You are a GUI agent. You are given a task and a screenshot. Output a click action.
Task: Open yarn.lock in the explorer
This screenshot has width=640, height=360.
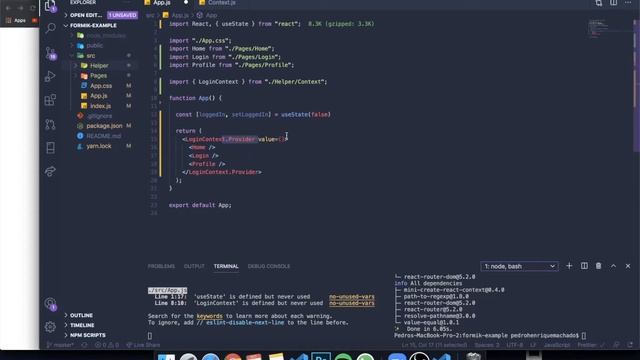[99, 146]
